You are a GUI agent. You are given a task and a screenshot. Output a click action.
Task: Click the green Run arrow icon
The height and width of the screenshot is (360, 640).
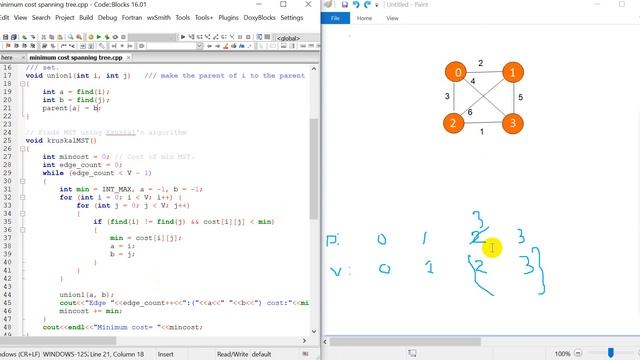99,37
